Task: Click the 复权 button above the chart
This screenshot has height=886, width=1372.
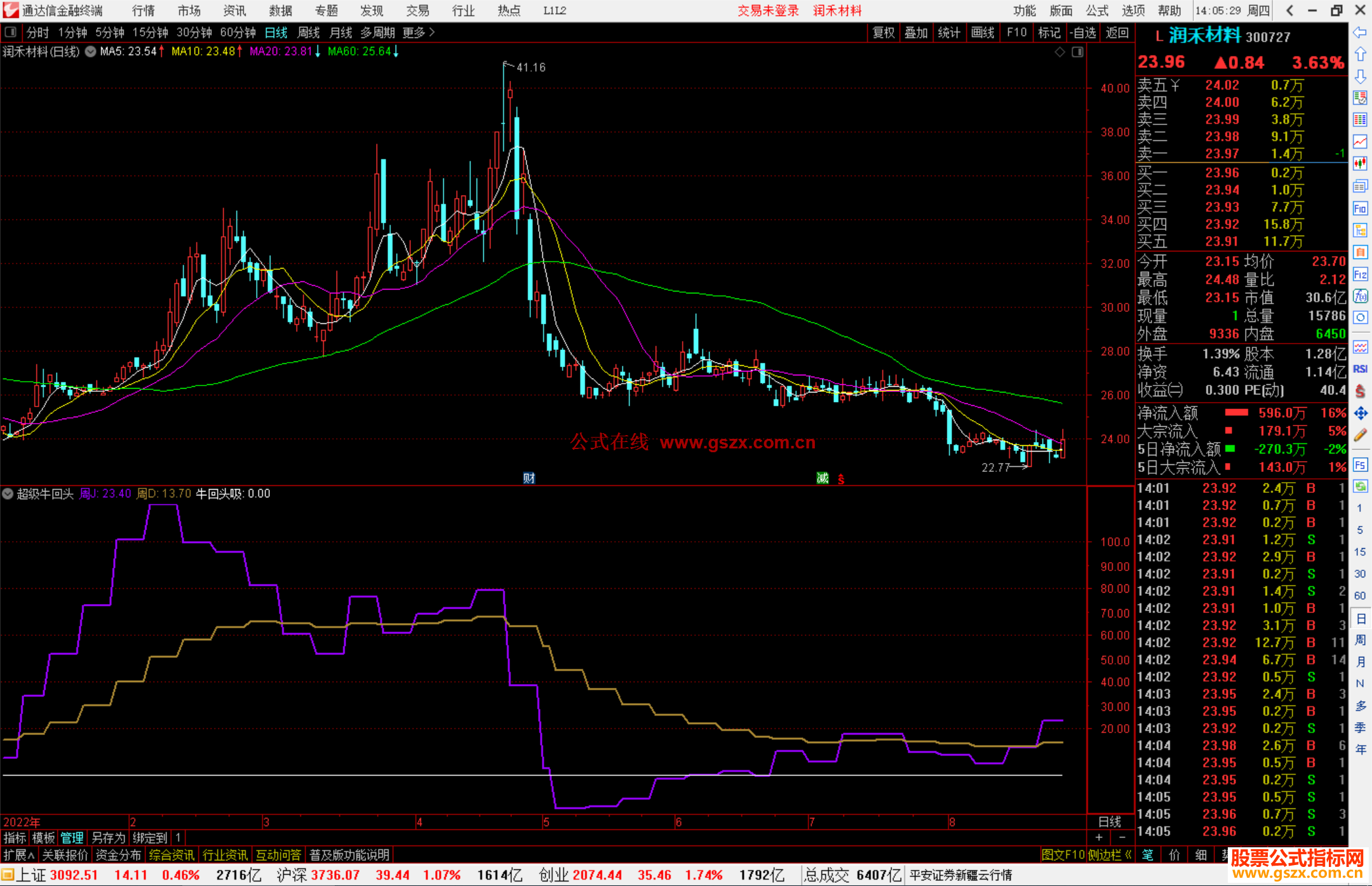Action: (x=883, y=32)
